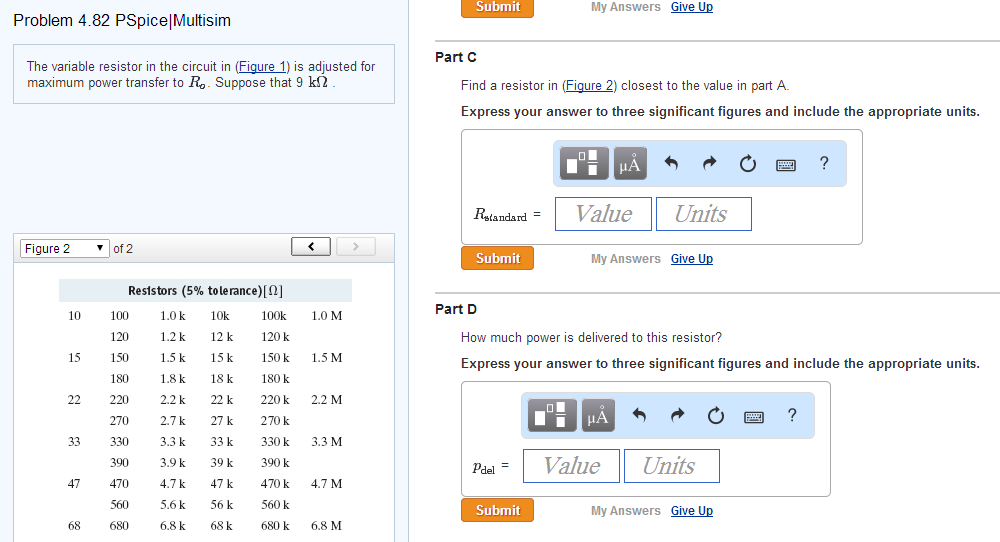Open µÅ symbols menu in Part C
Screen dimensions: 1000x542
630,163
